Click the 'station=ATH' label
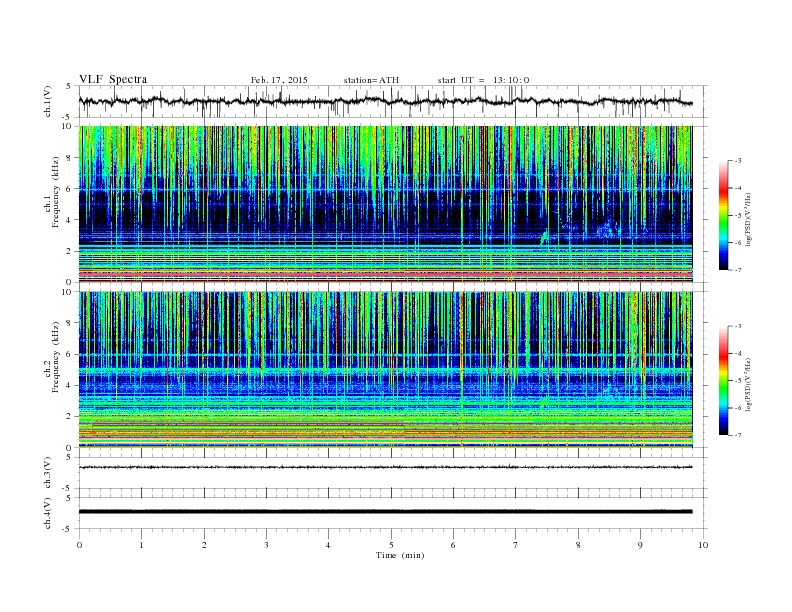This screenshot has height=612, width=792. click(x=371, y=80)
